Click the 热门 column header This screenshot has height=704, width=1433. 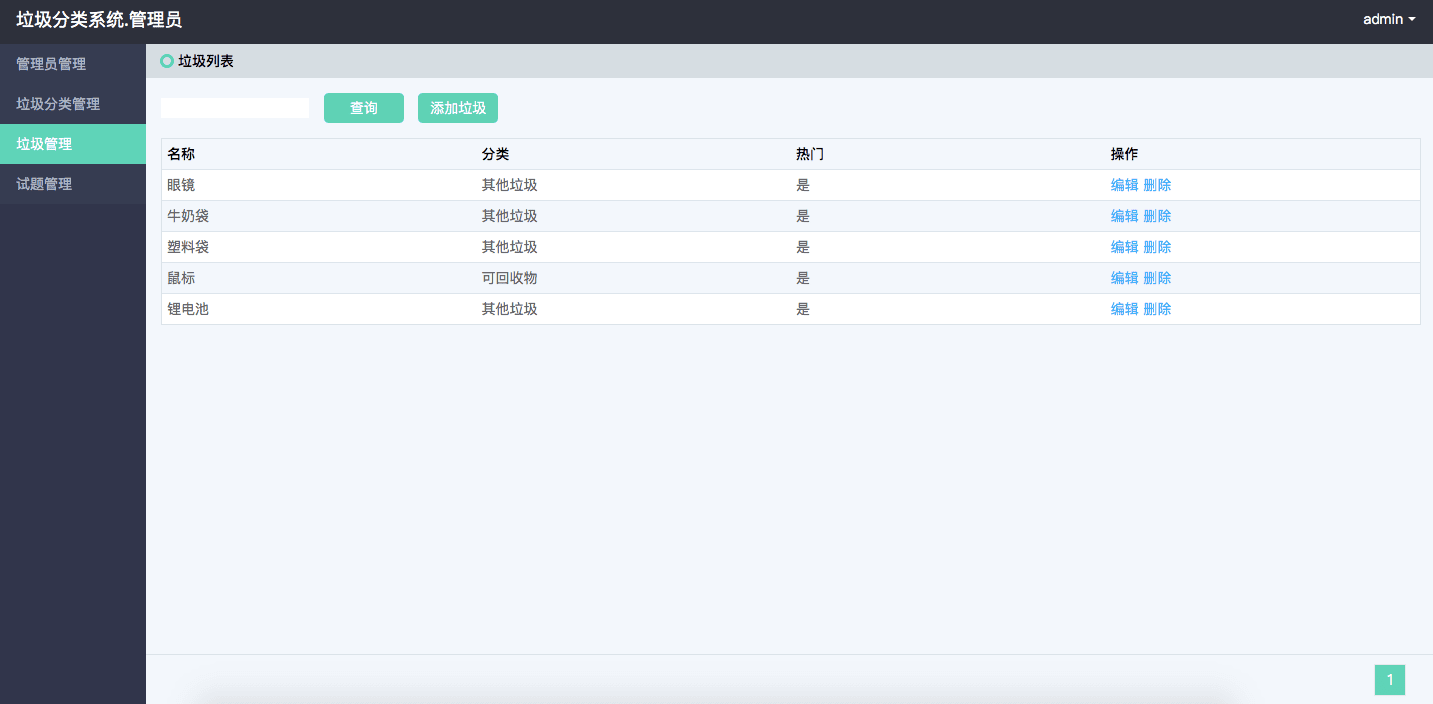coord(810,154)
